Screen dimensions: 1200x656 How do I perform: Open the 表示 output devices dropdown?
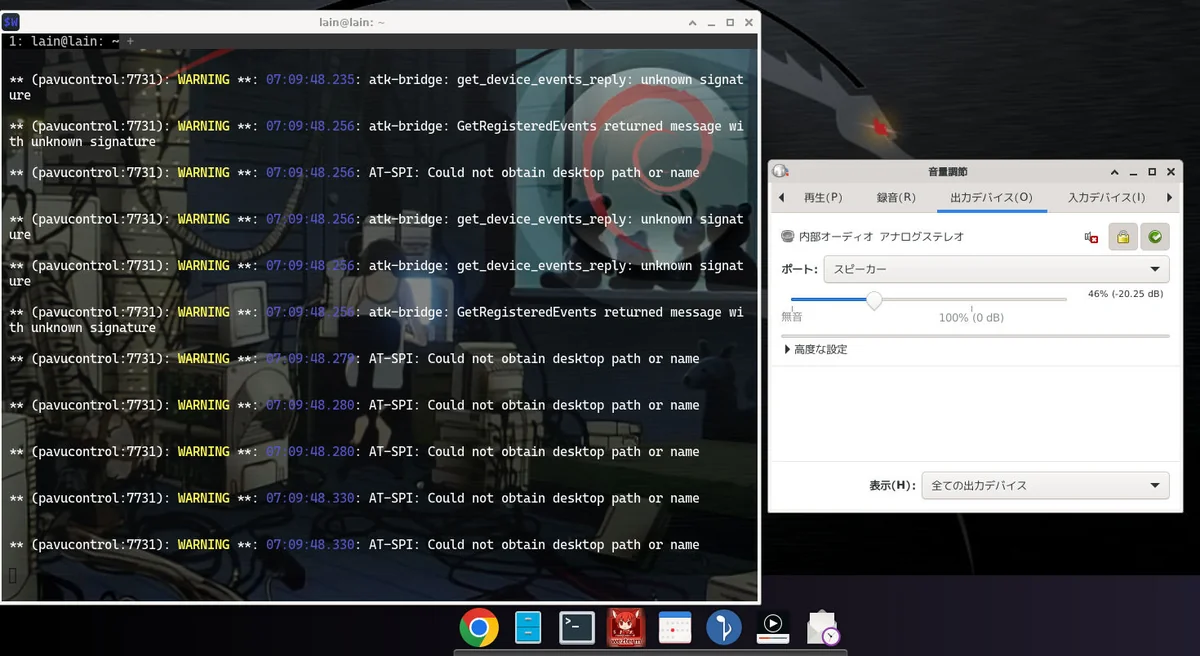(1044, 486)
